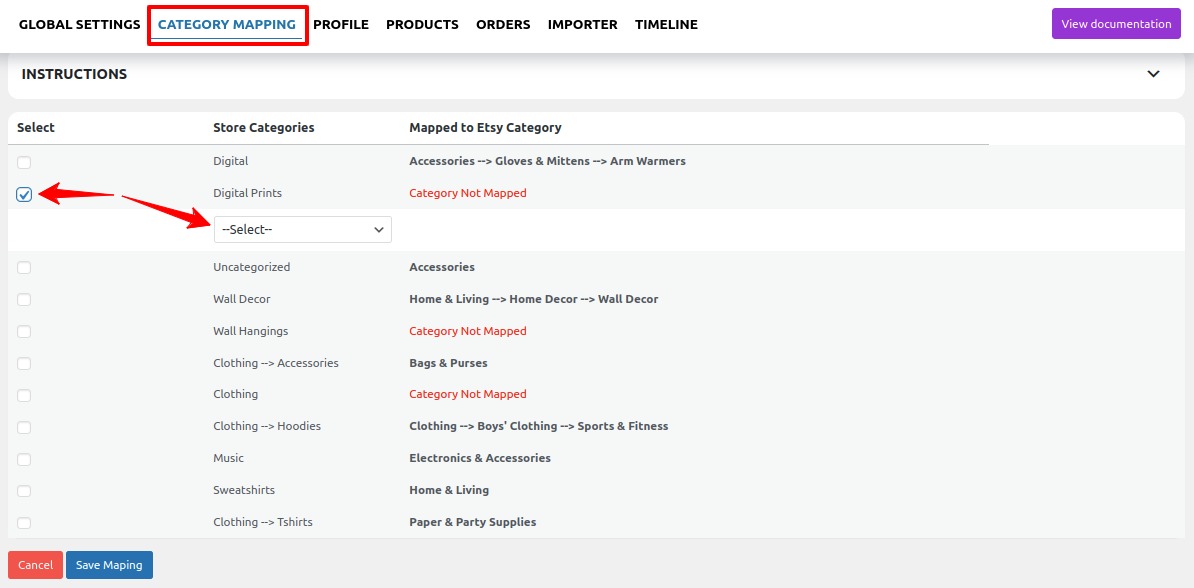The image size is (1194, 588).
Task: Expand the Instructions section chevron
Action: pyautogui.click(x=1153, y=75)
